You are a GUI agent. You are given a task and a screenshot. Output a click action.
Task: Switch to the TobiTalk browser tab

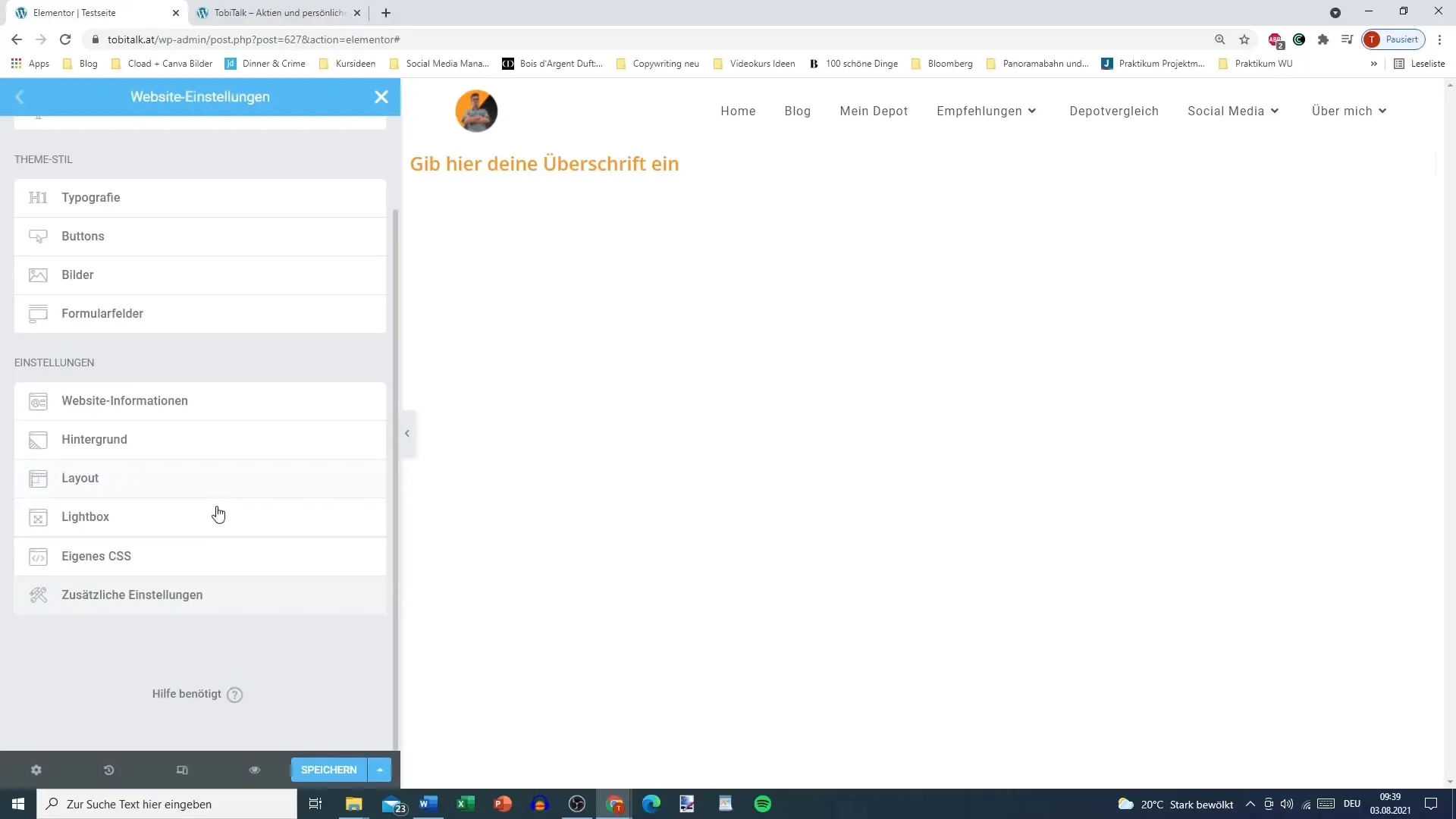pyautogui.click(x=278, y=13)
